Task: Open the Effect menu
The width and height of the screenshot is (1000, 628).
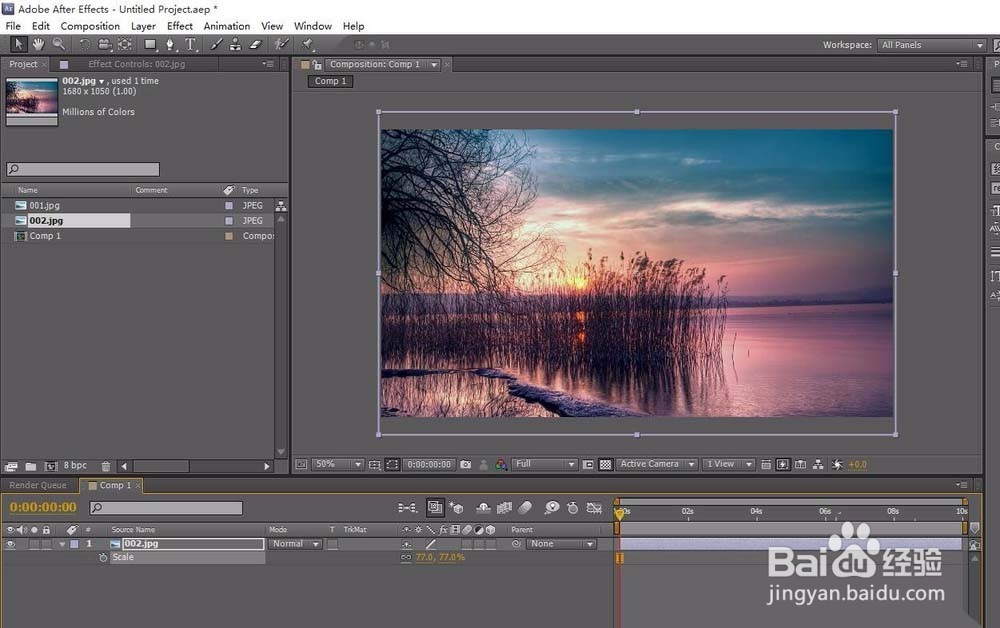Action: pyautogui.click(x=180, y=26)
